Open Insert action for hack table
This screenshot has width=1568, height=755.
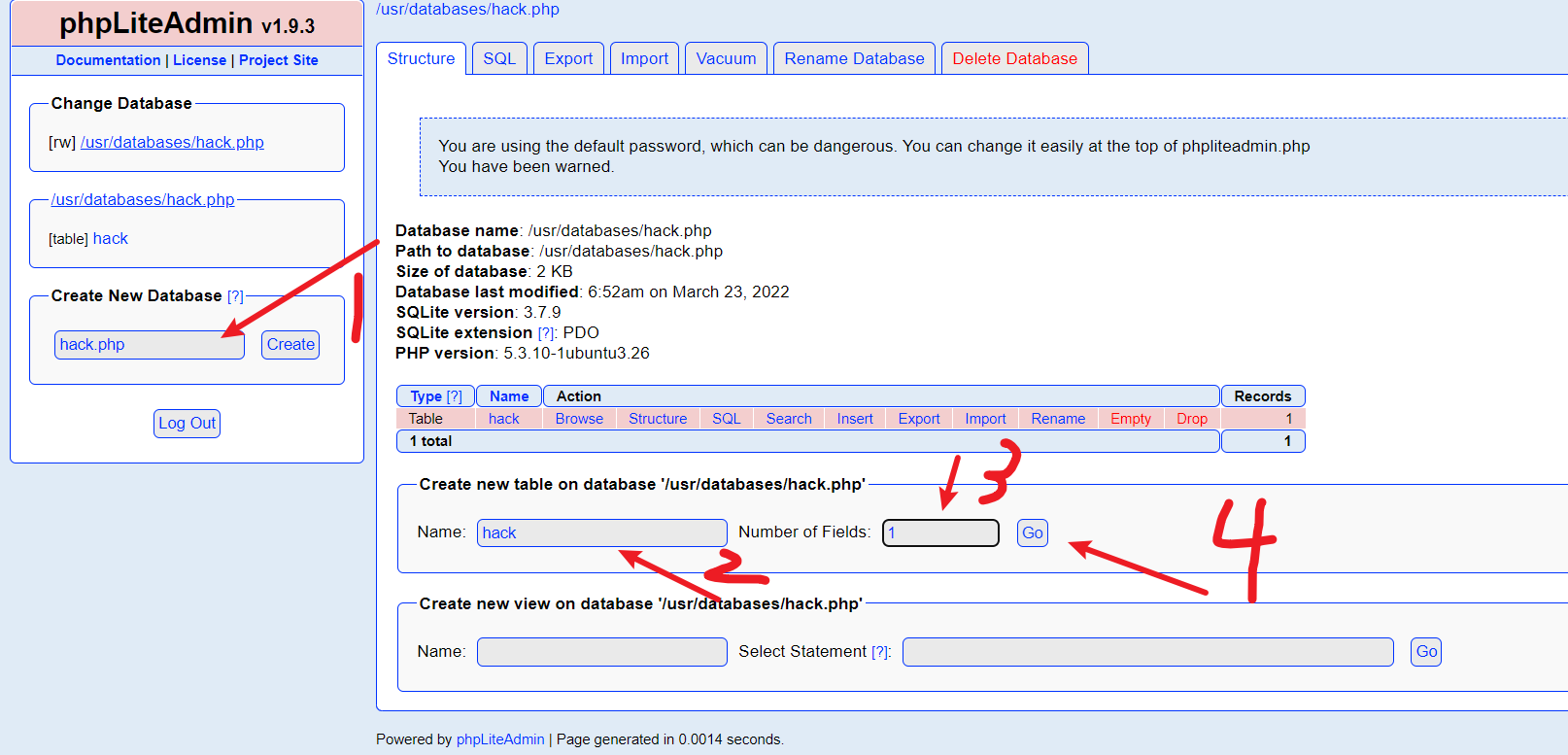pos(855,419)
